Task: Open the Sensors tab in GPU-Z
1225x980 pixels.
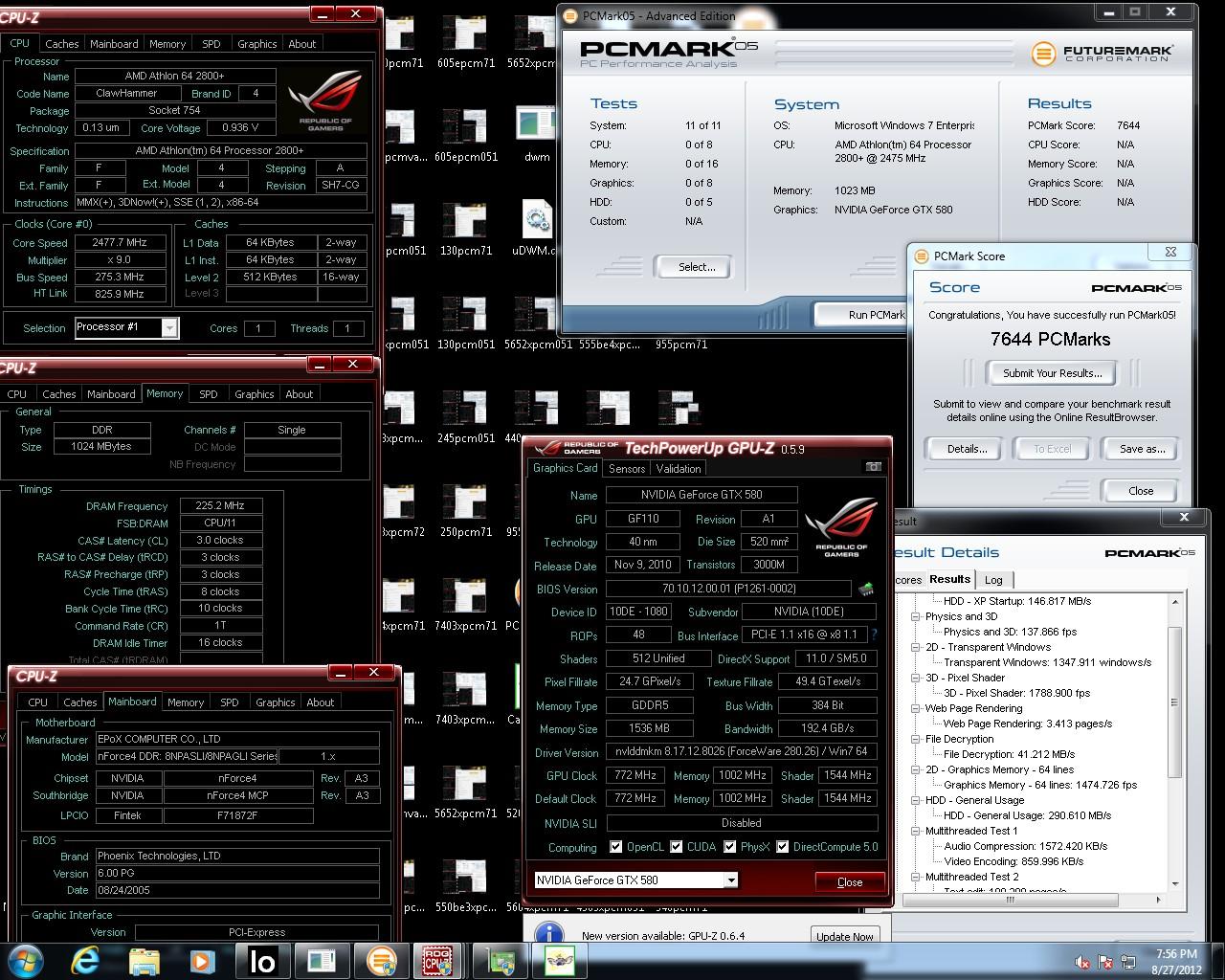Action: click(x=627, y=469)
